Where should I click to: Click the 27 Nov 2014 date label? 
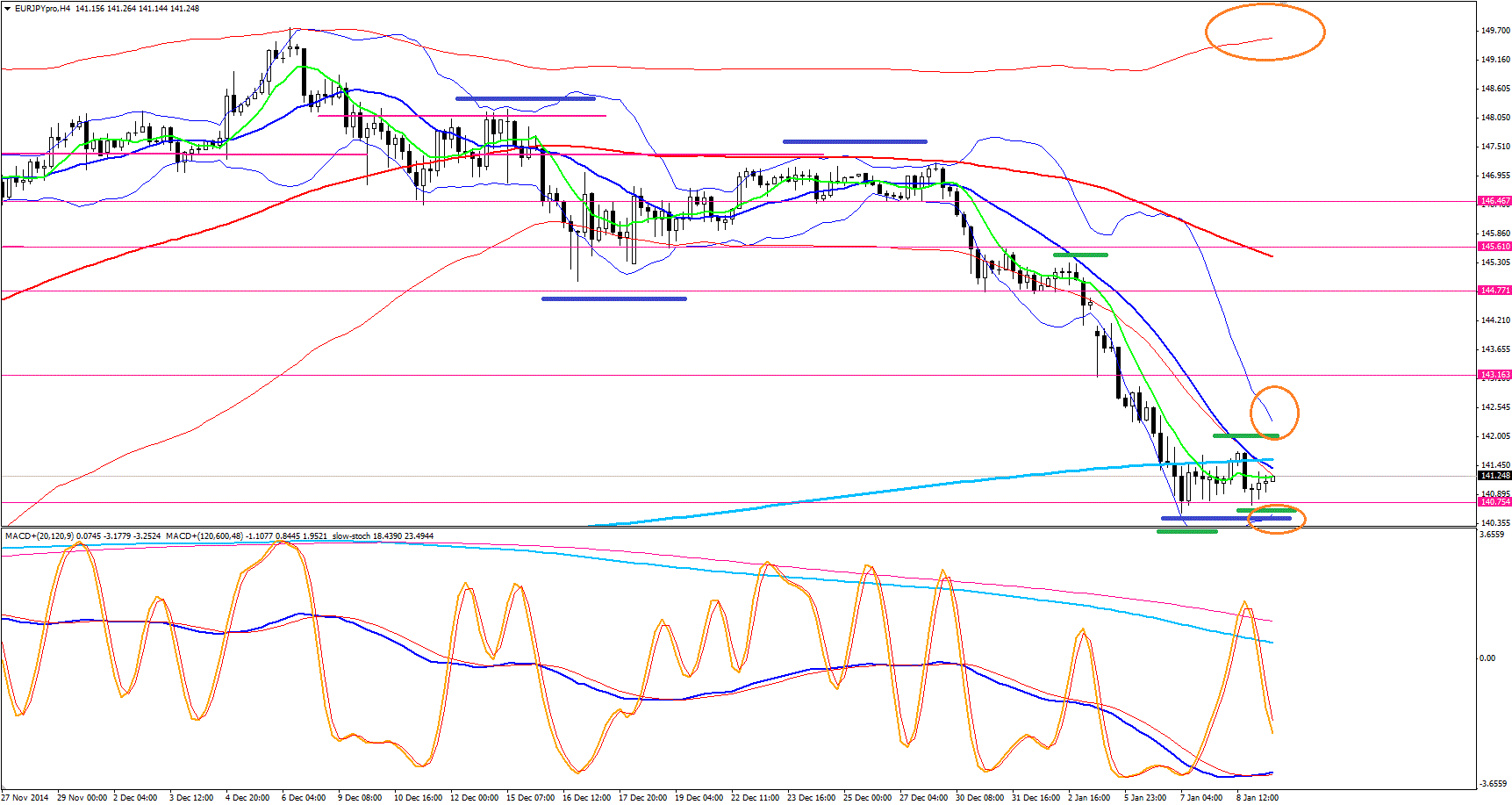point(25,798)
